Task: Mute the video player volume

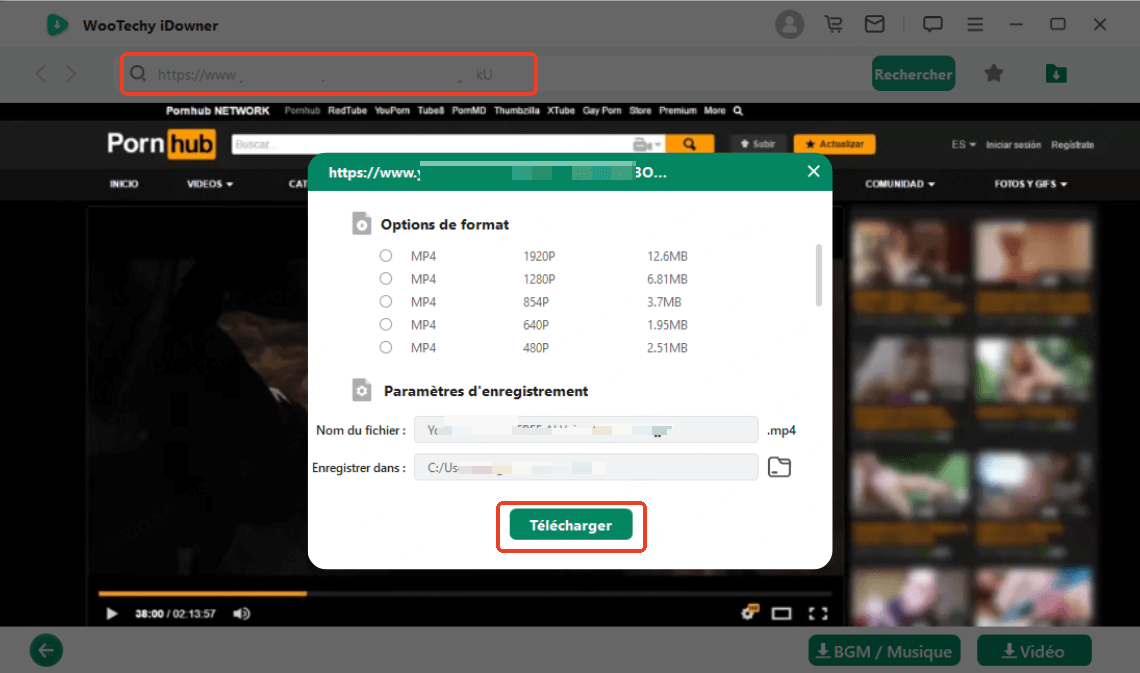Action: tap(241, 613)
